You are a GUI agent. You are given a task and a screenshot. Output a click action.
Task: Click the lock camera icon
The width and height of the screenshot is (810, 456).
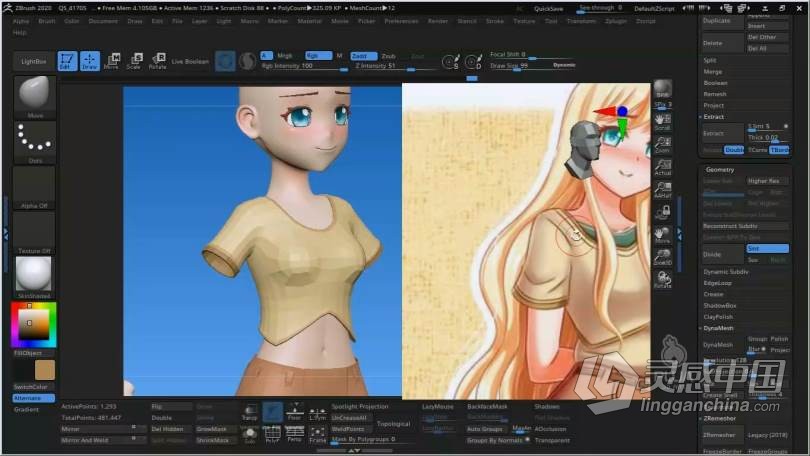tap(663, 212)
